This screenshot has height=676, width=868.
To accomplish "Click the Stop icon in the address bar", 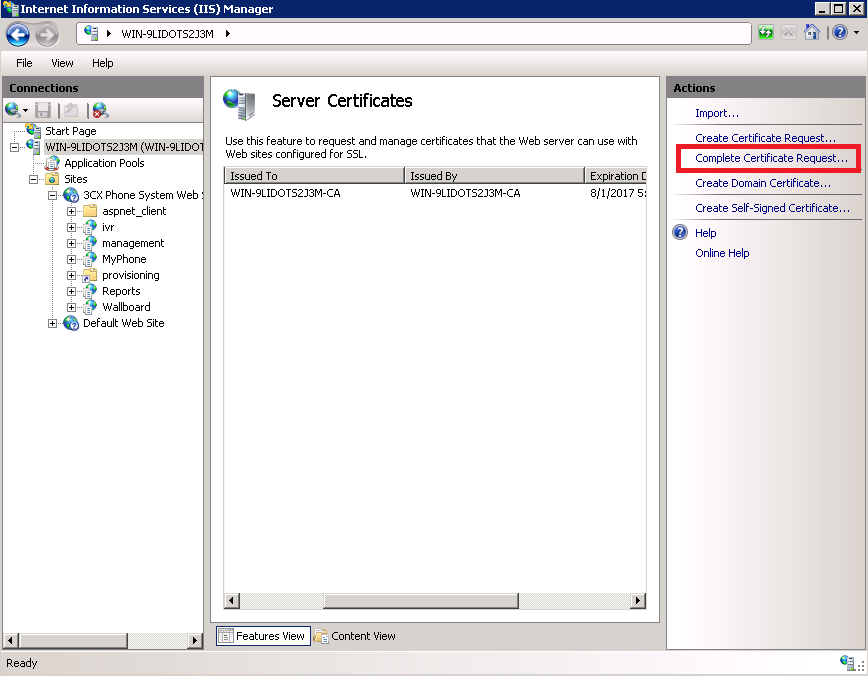I will 788,33.
